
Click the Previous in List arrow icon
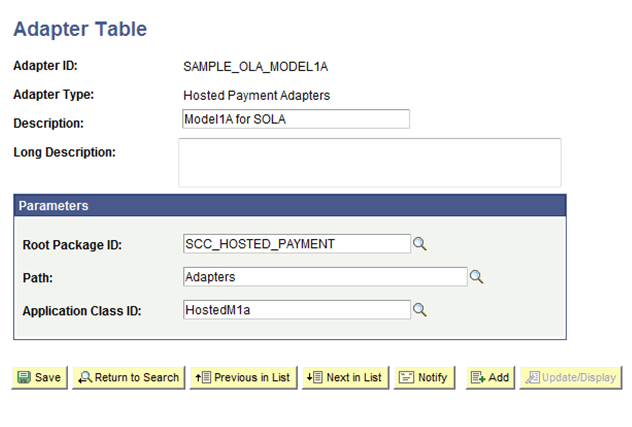(x=203, y=377)
